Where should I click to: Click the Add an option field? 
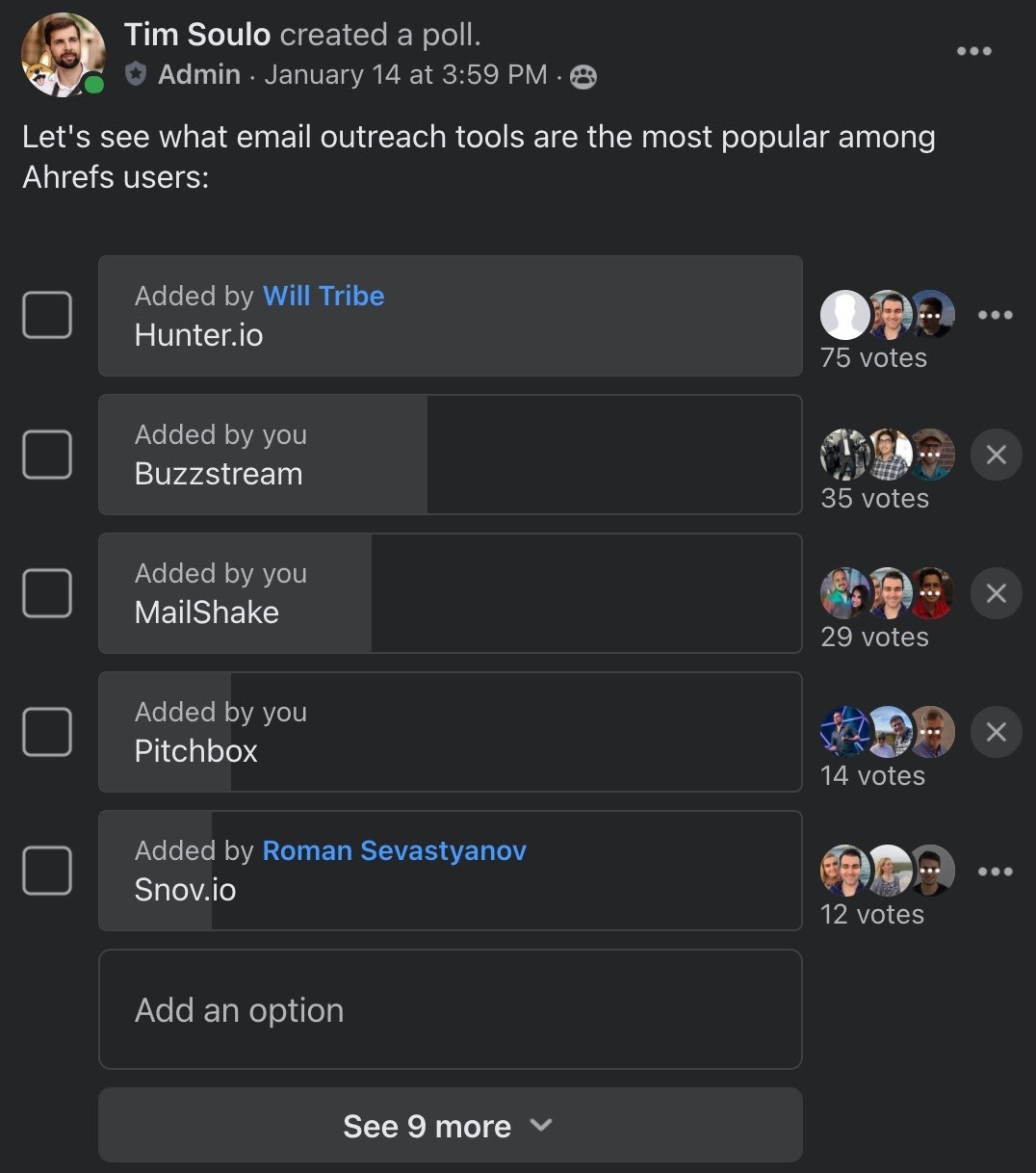[x=450, y=1009]
